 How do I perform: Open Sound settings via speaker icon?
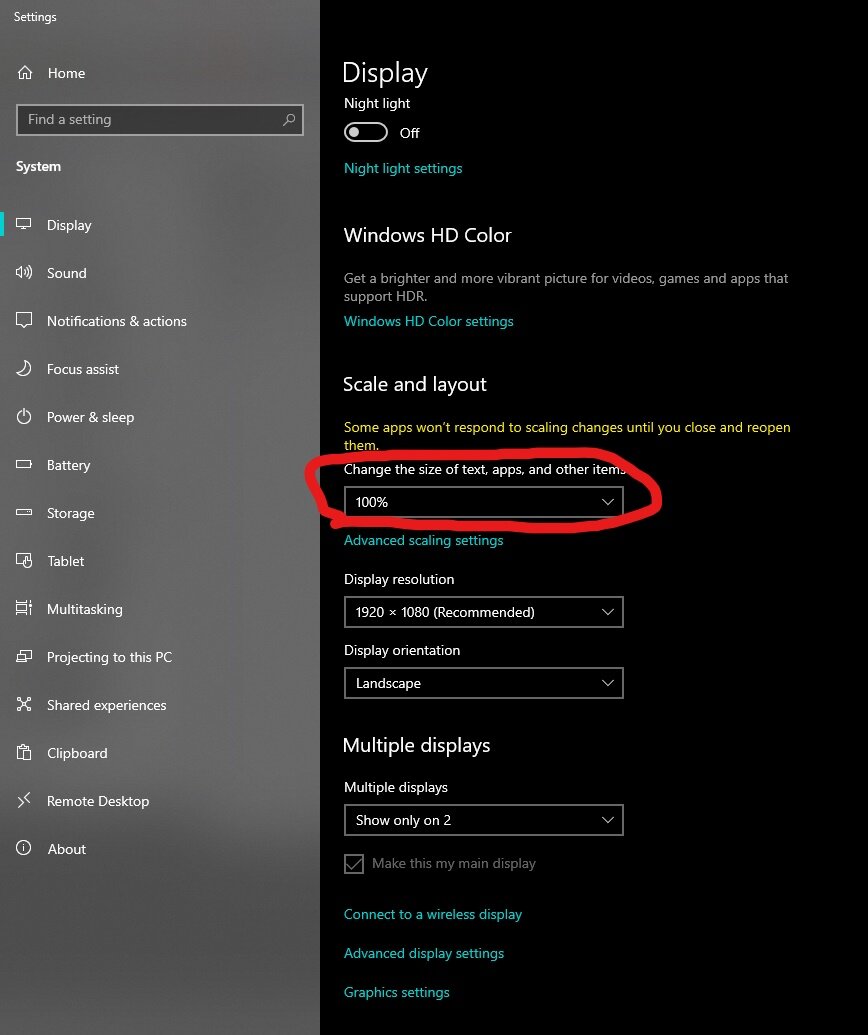coord(24,272)
